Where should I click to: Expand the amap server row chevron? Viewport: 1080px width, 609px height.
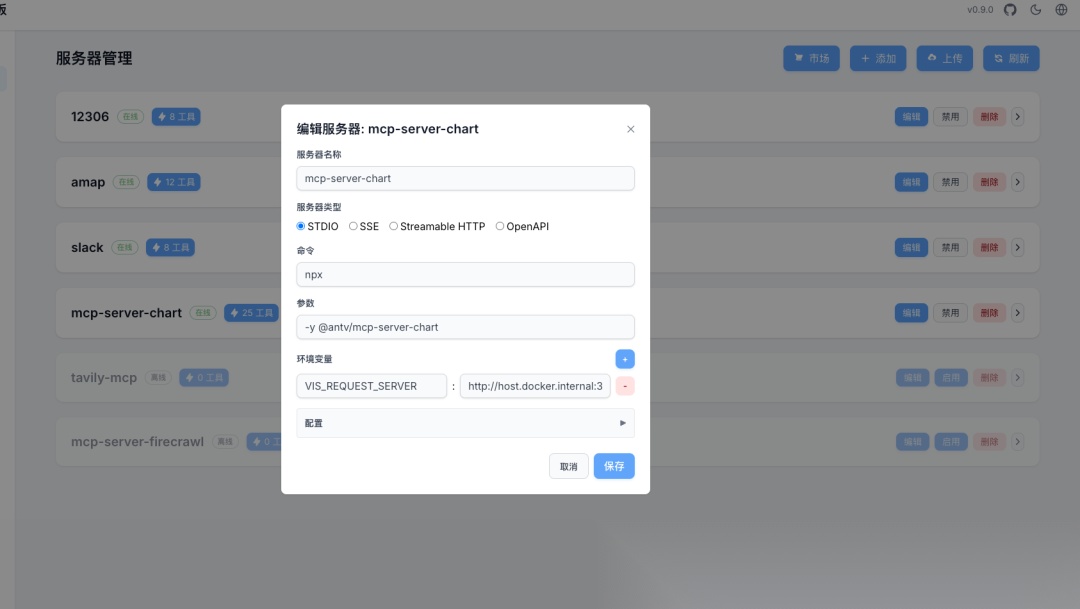point(1017,182)
